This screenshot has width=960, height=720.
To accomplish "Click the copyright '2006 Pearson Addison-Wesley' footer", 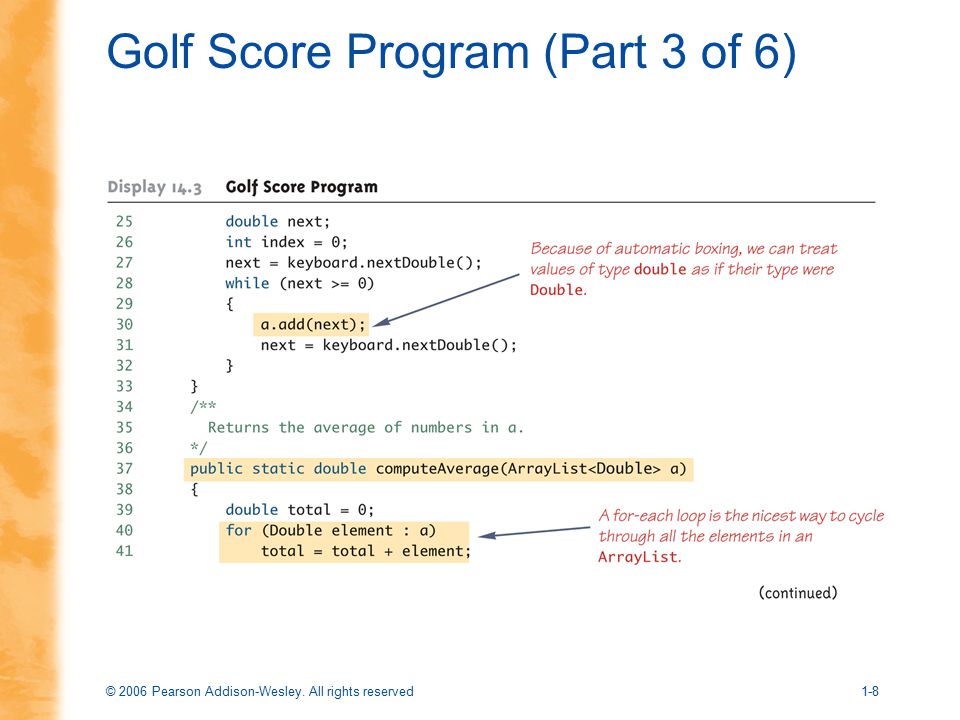I will coord(260,691).
